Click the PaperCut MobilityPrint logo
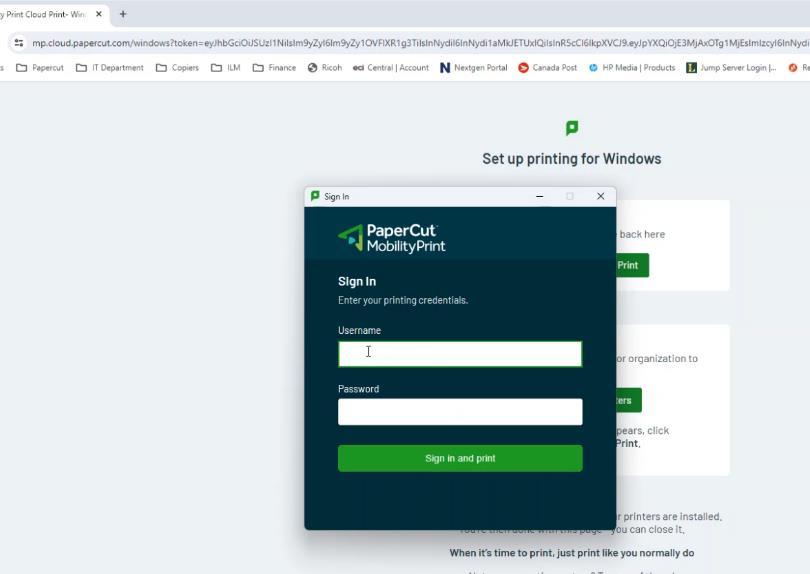 [392, 238]
